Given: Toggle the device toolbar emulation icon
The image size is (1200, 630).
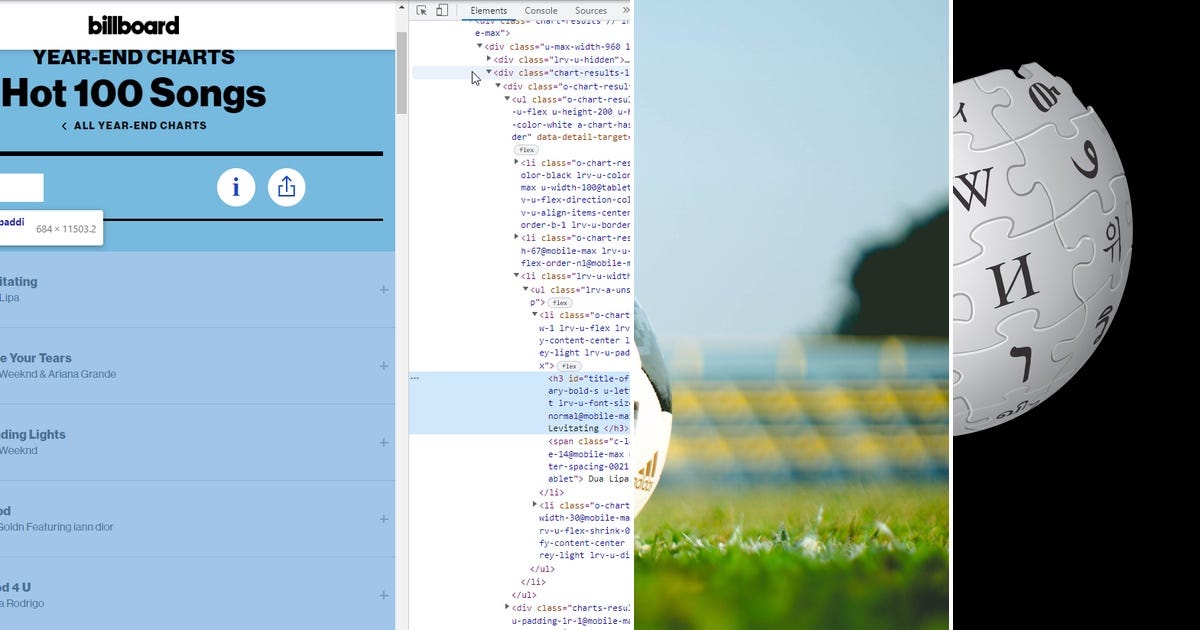Looking at the screenshot, I should click(x=441, y=10).
